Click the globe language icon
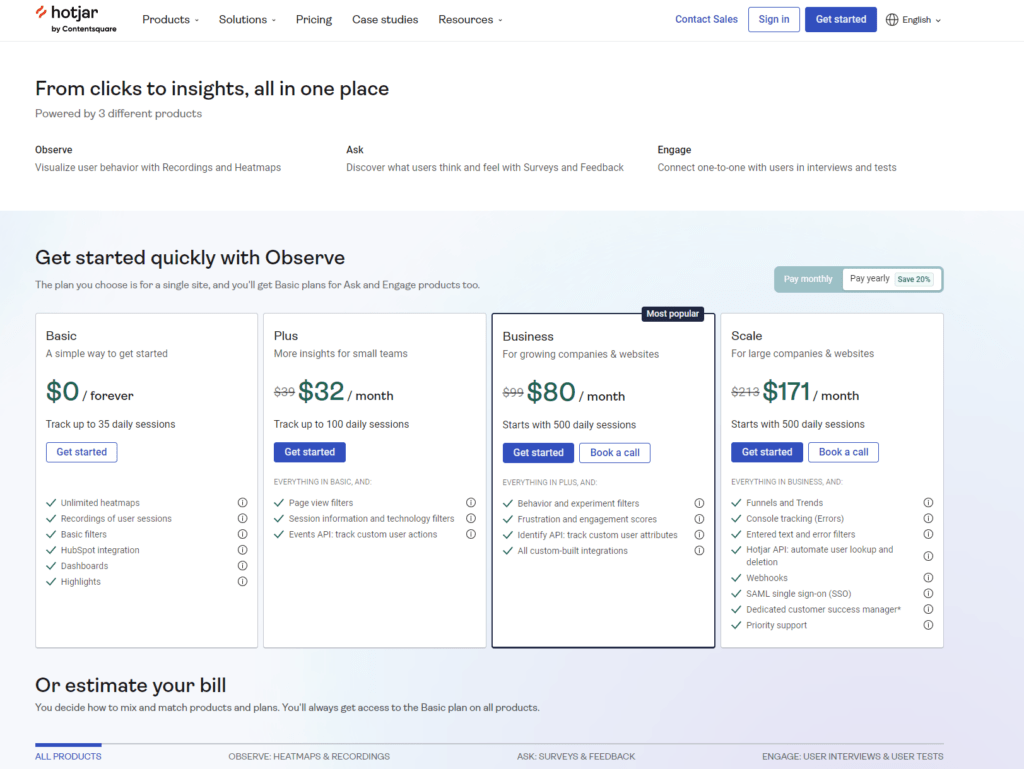1024x769 pixels. (x=892, y=20)
